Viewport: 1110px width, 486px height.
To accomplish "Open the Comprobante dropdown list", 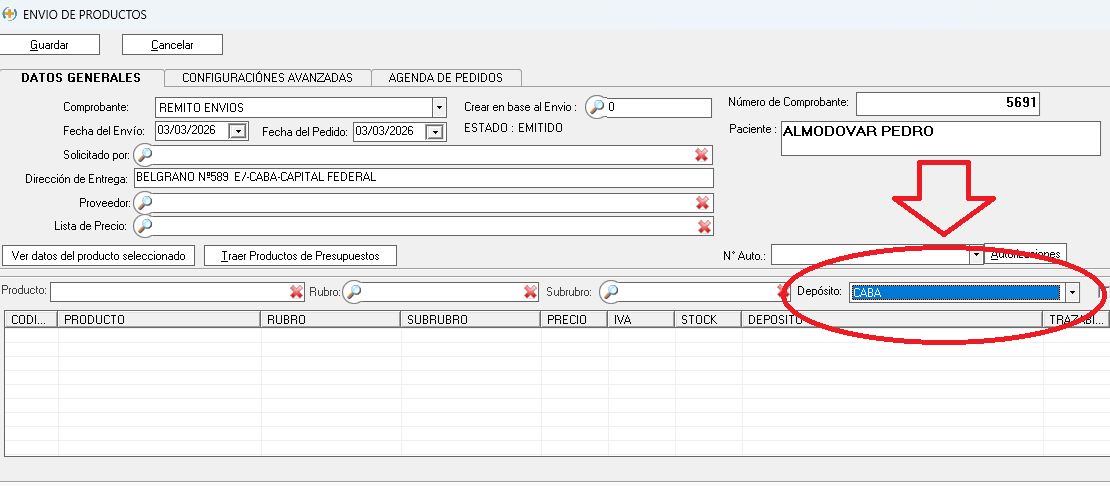I will [x=439, y=107].
